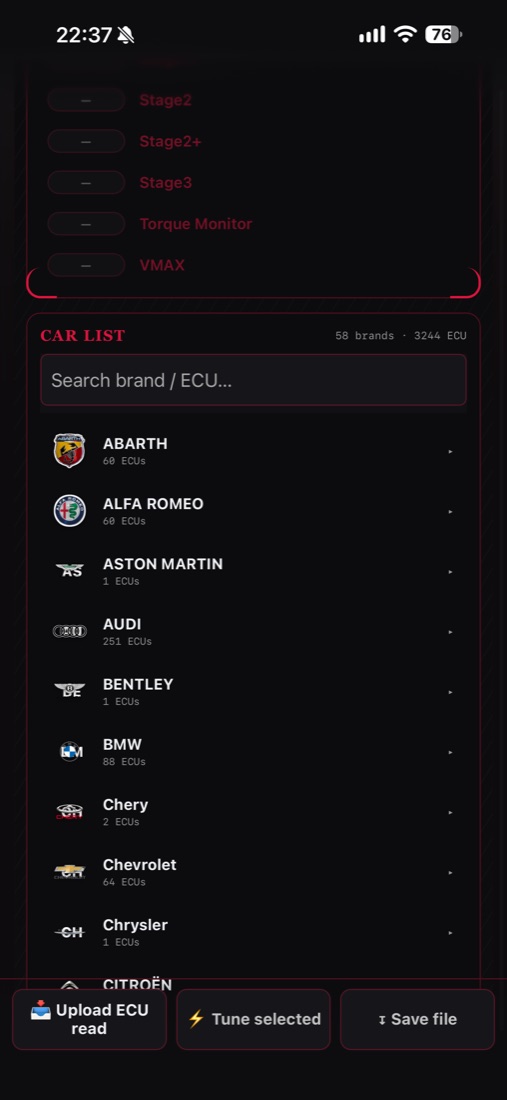507x1100 pixels.
Task: Open the Chevrolet 64 ECUs entry
Action: point(253,872)
